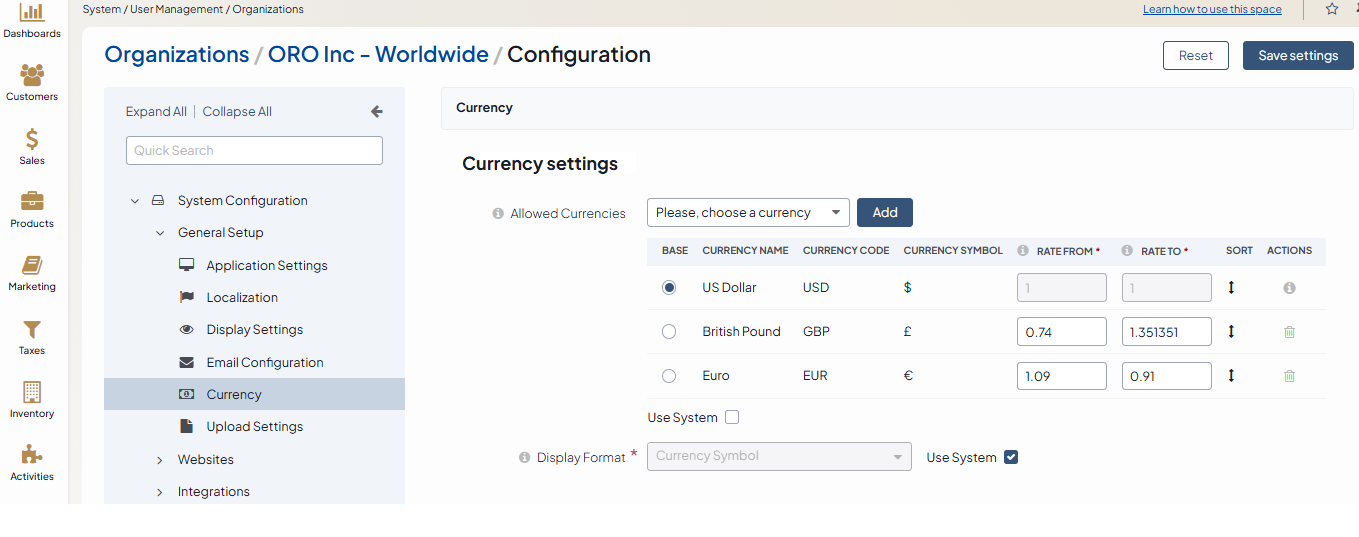Expand the Websites tree section
The height and width of the screenshot is (537, 1359).
click(160, 460)
